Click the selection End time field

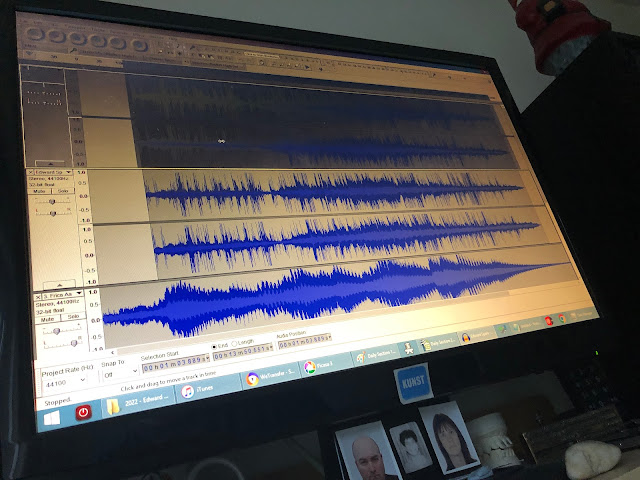point(243,352)
